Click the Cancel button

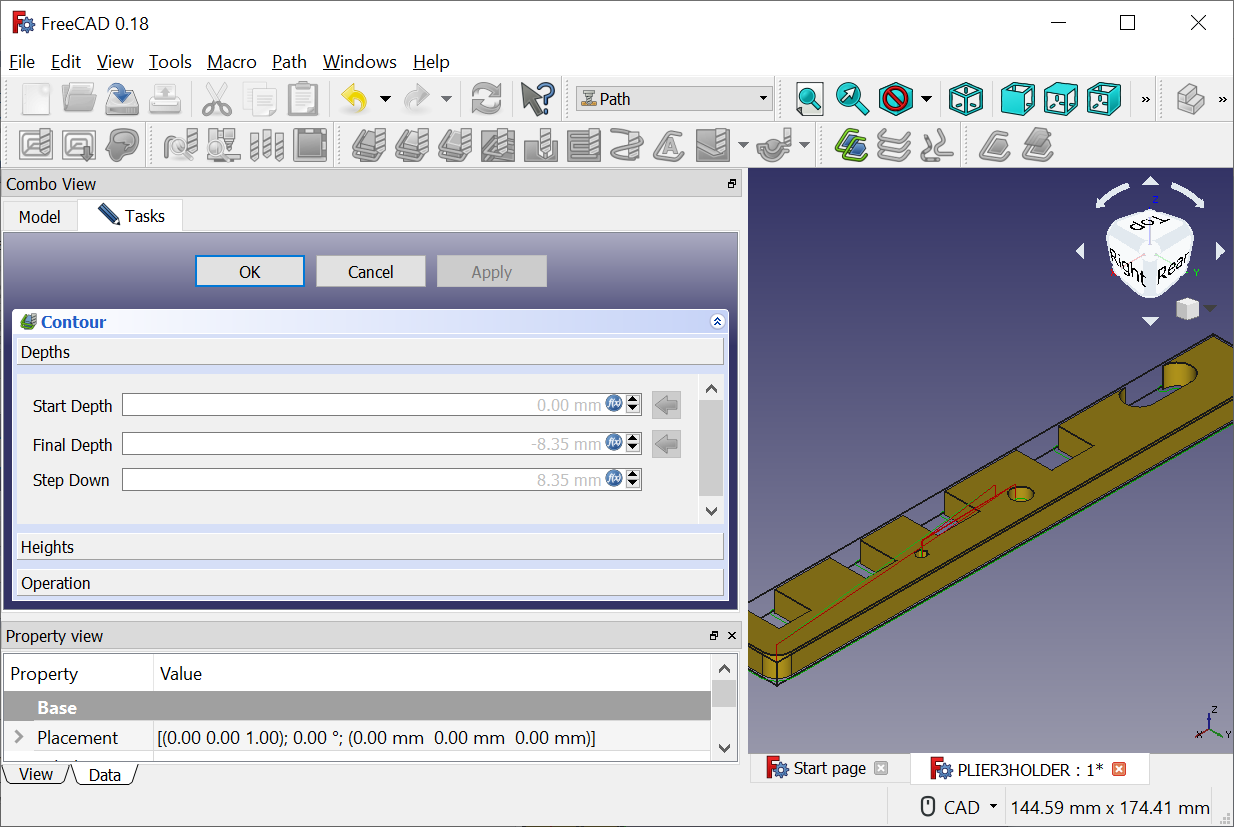371,272
